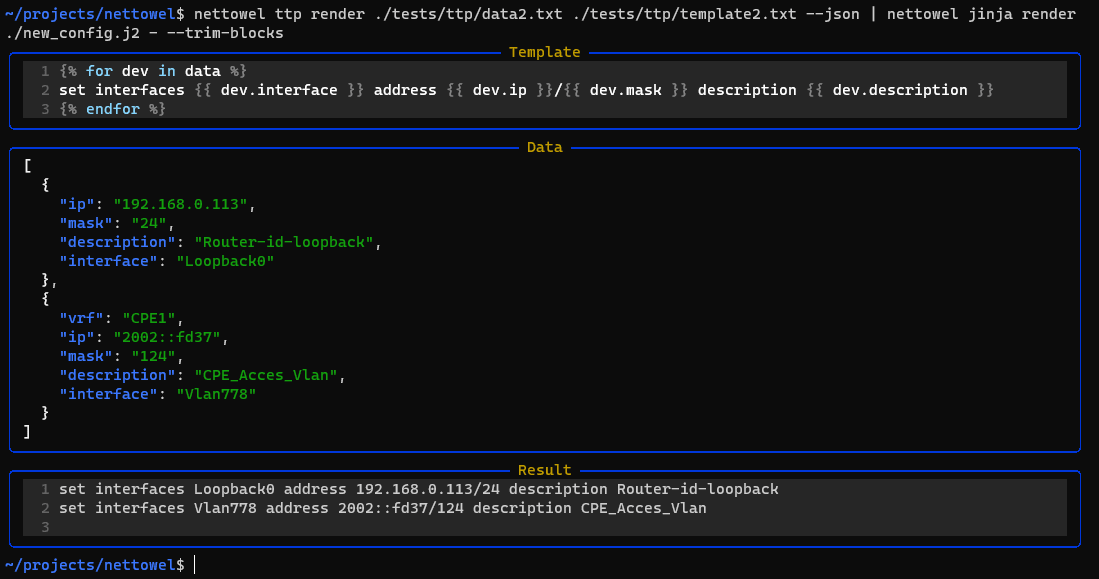Click "./tests/ttp/data2.txt" in the command

tap(468, 14)
